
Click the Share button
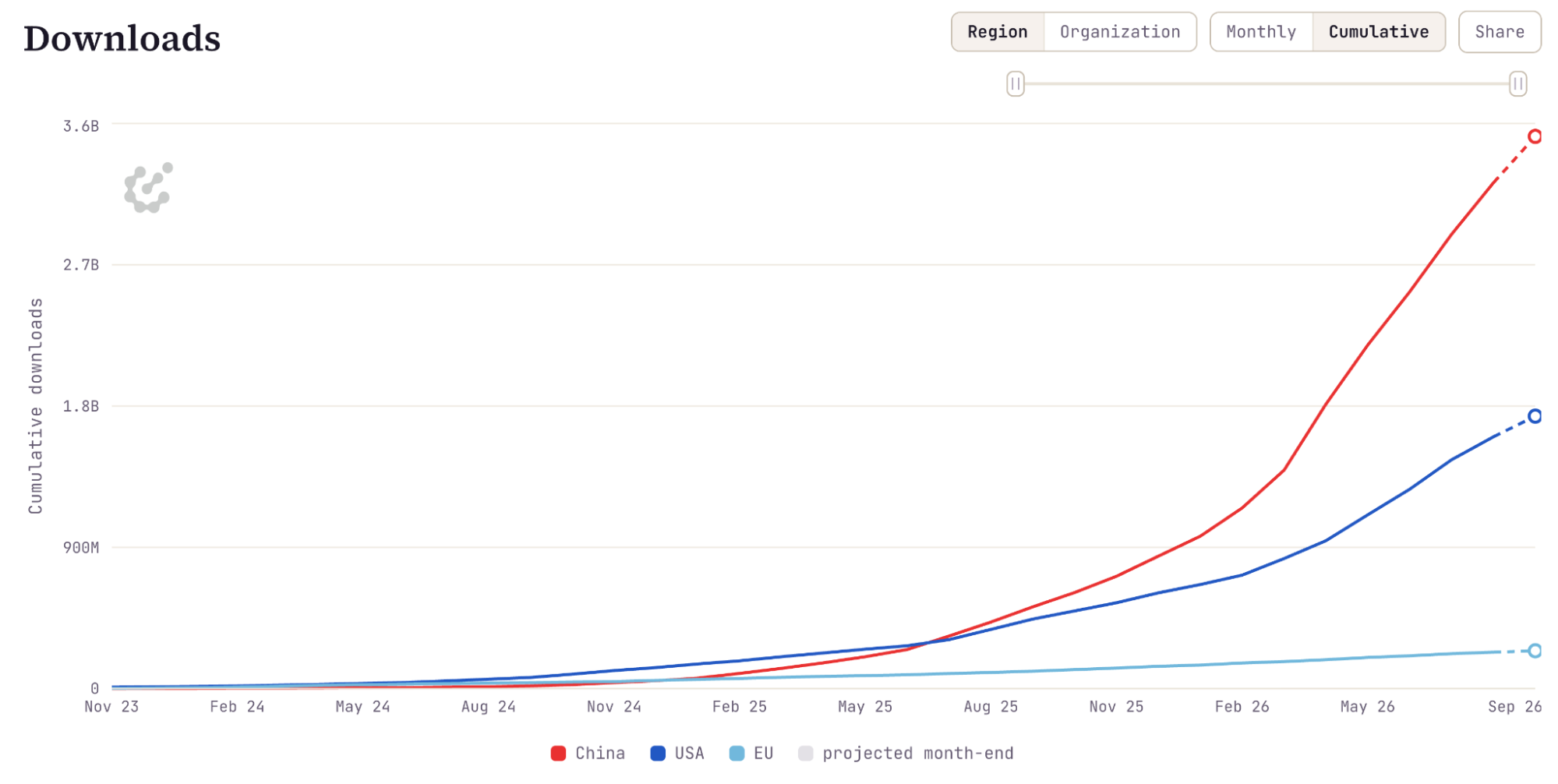point(1500,32)
